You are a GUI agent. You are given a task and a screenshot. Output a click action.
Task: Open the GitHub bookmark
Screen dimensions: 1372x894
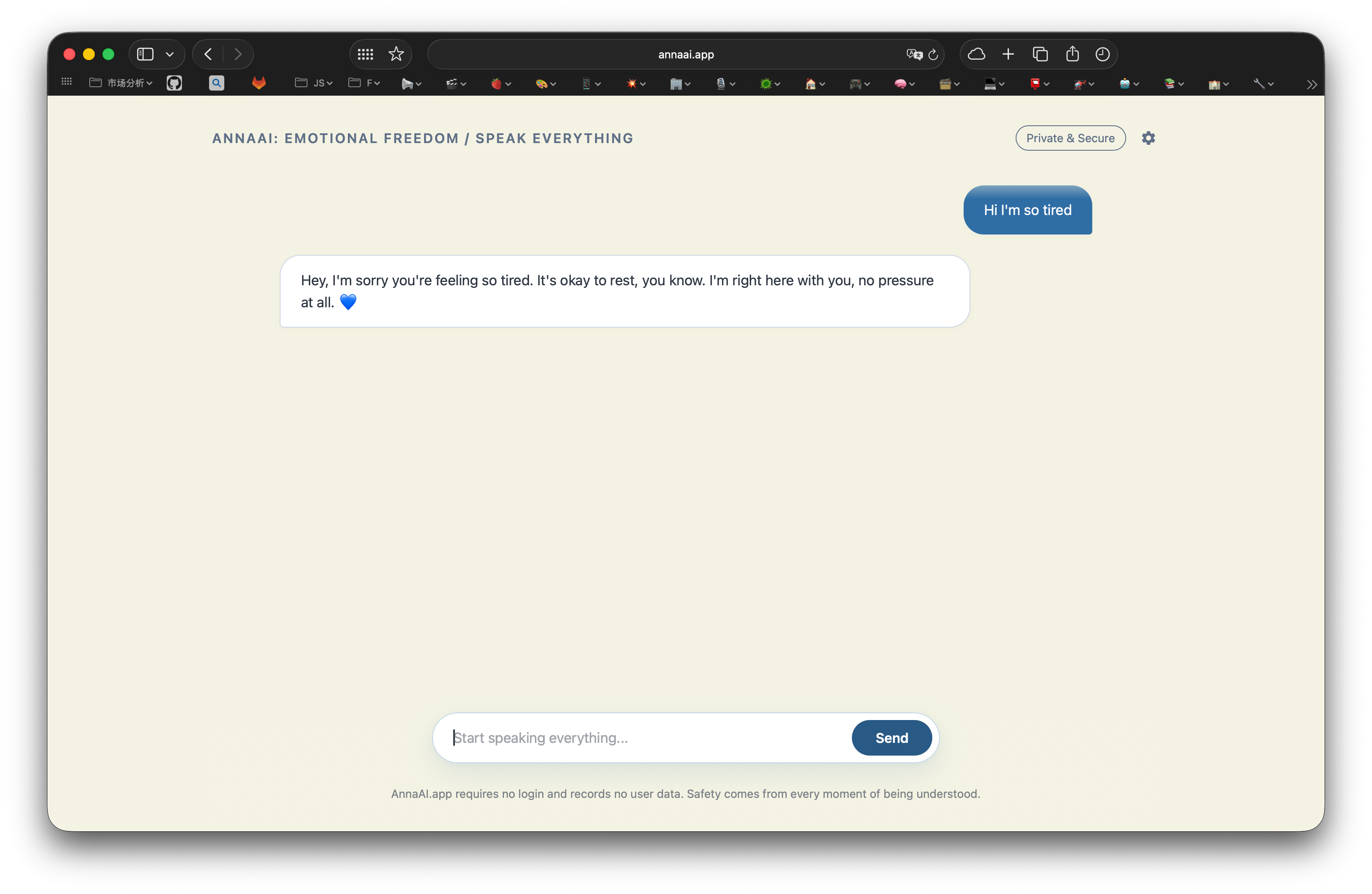click(174, 83)
